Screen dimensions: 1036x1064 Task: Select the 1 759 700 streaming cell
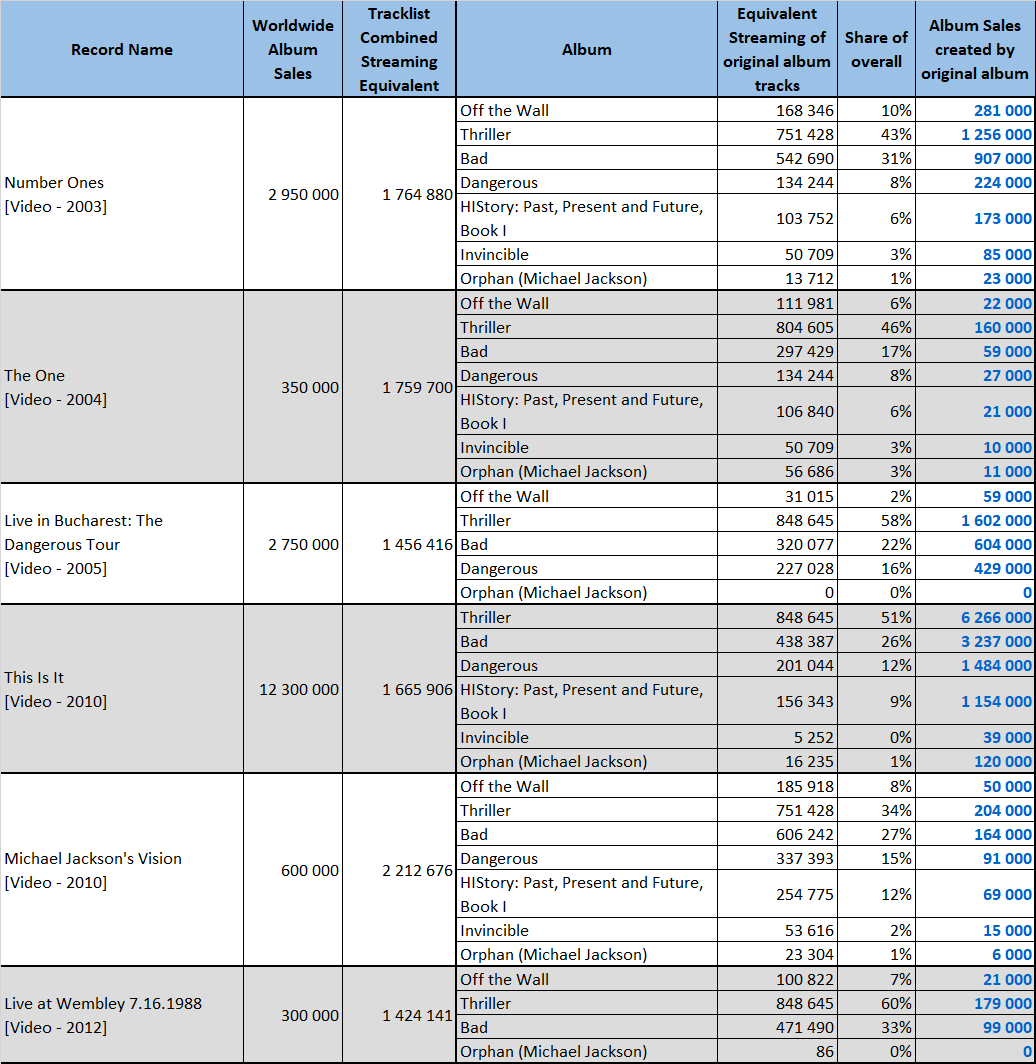click(x=399, y=387)
